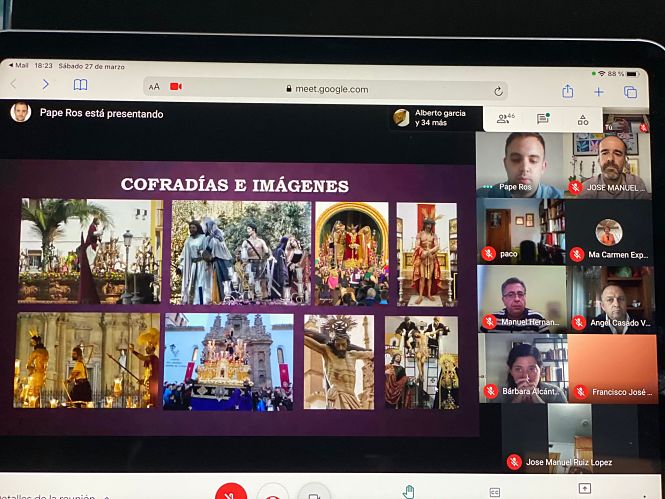Select Bárbara's participant video tile
The height and width of the screenshot is (499, 665).
(520, 367)
